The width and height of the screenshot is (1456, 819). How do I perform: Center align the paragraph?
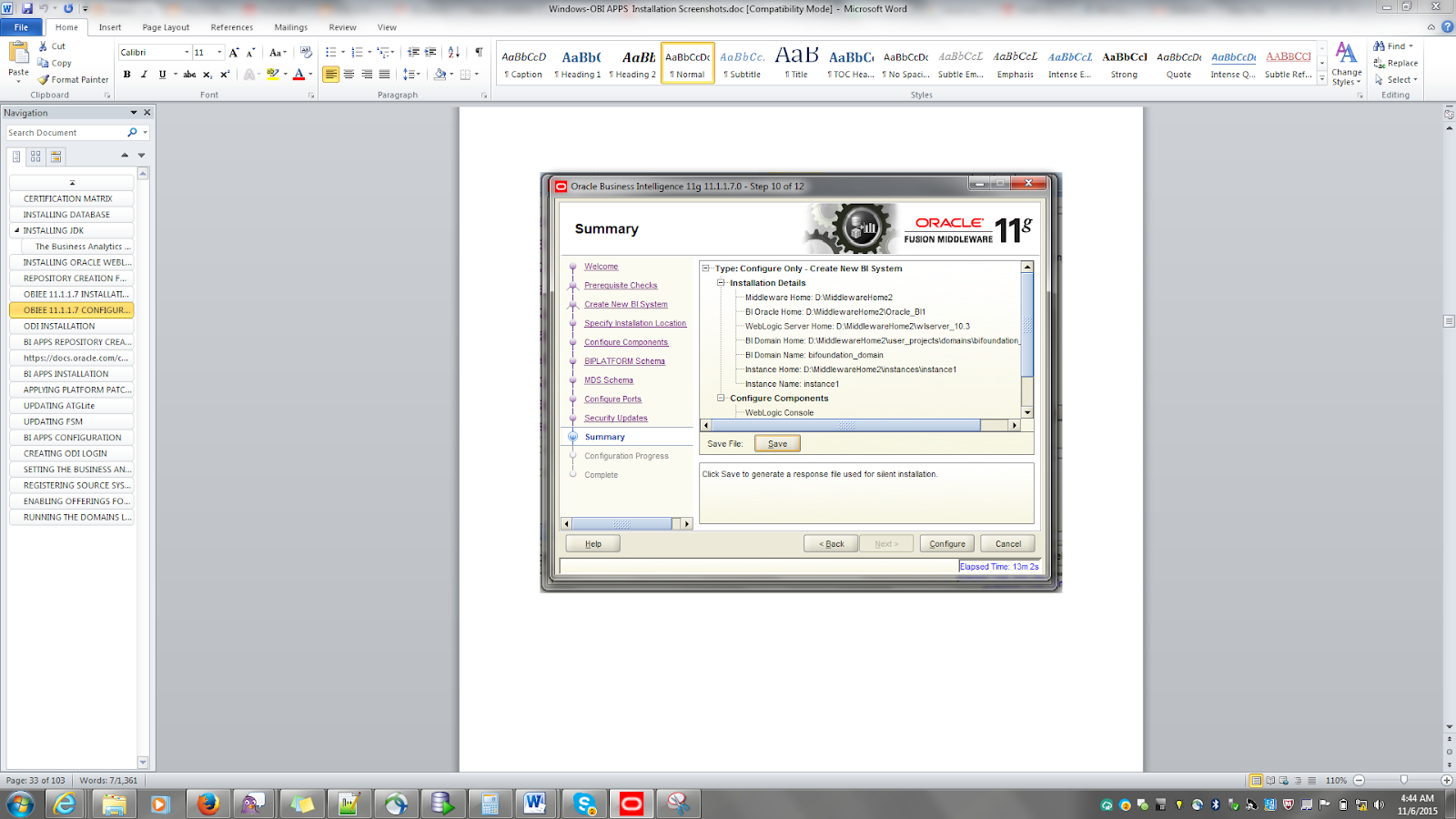tap(349, 75)
